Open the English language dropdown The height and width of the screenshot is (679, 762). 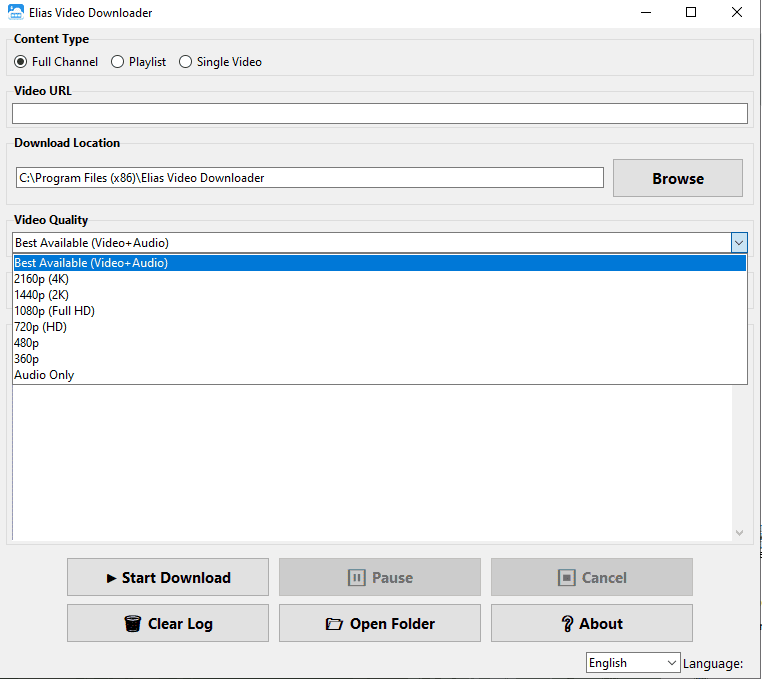tap(632, 663)
